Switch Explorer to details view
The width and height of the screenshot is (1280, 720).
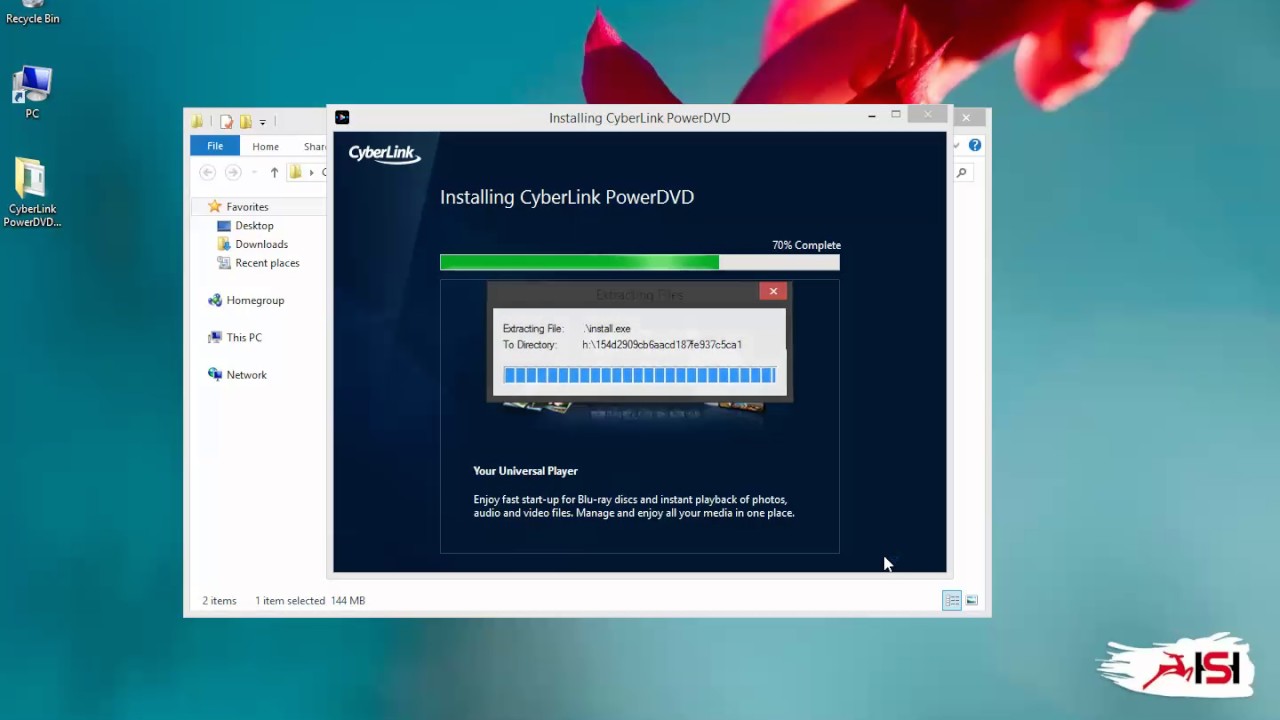[952, 600]
